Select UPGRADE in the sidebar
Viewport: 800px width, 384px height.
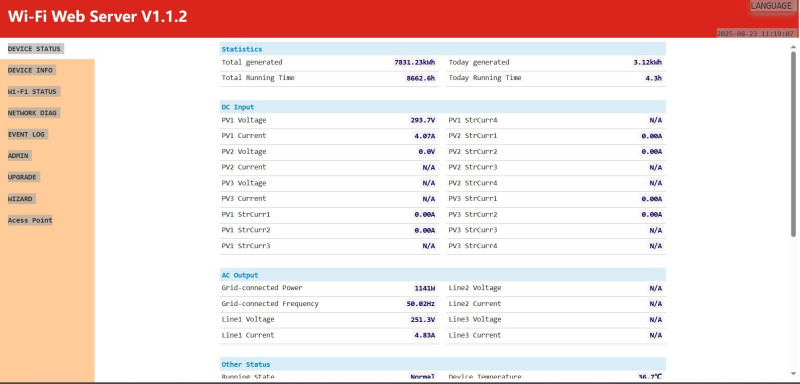pos(22,177)
